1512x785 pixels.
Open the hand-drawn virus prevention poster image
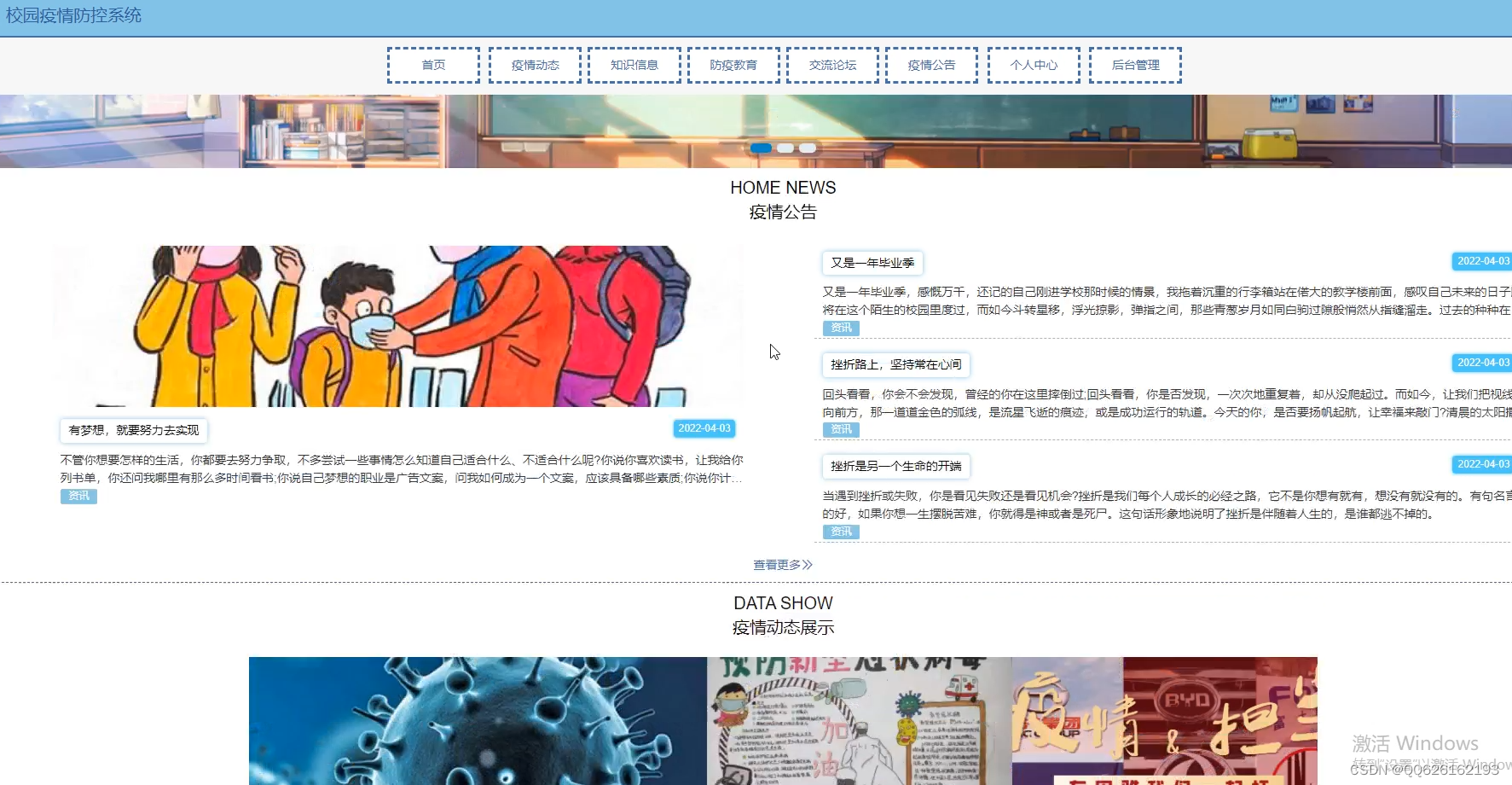[x=859, y=721]
